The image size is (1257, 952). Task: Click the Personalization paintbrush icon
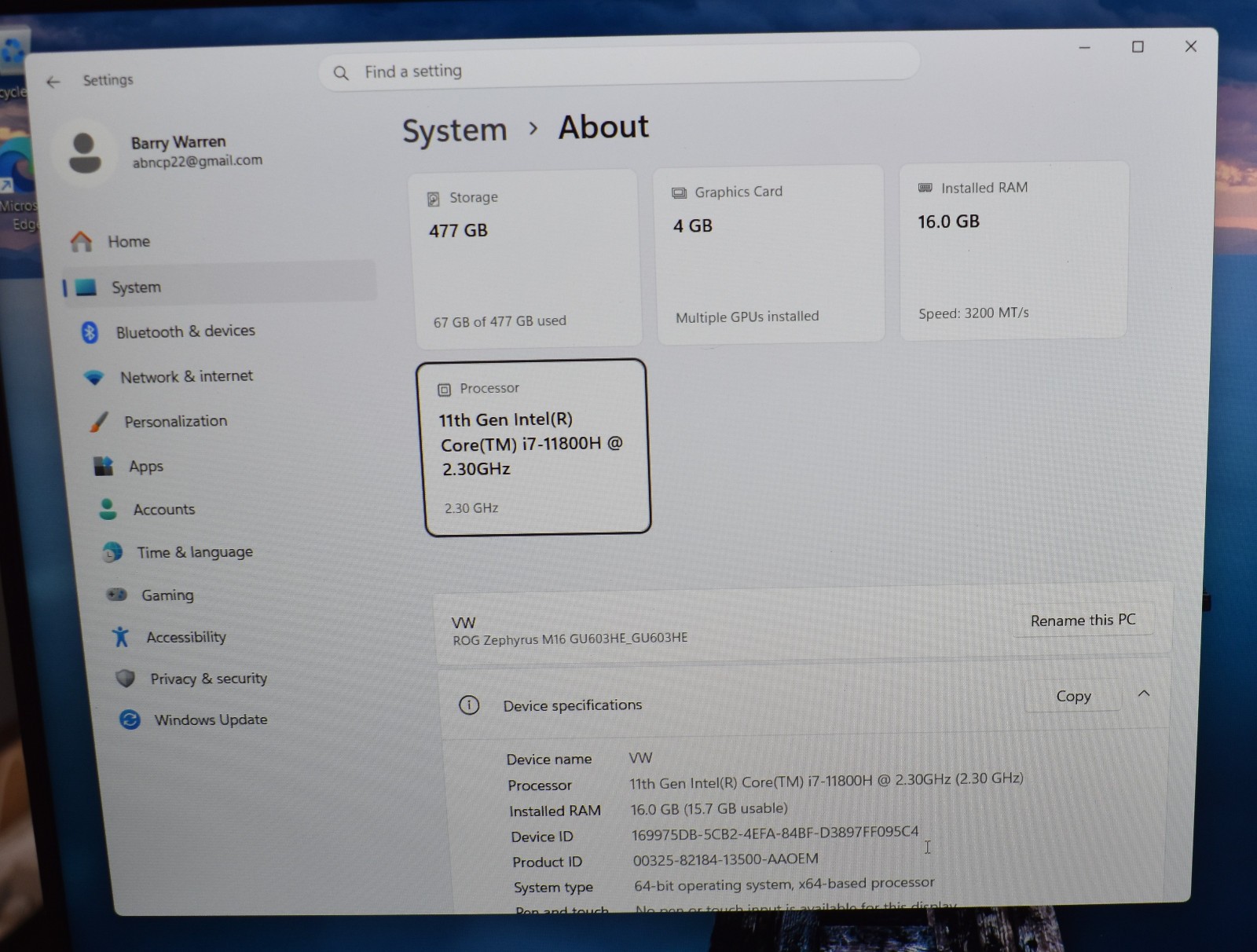coord(99,422)
